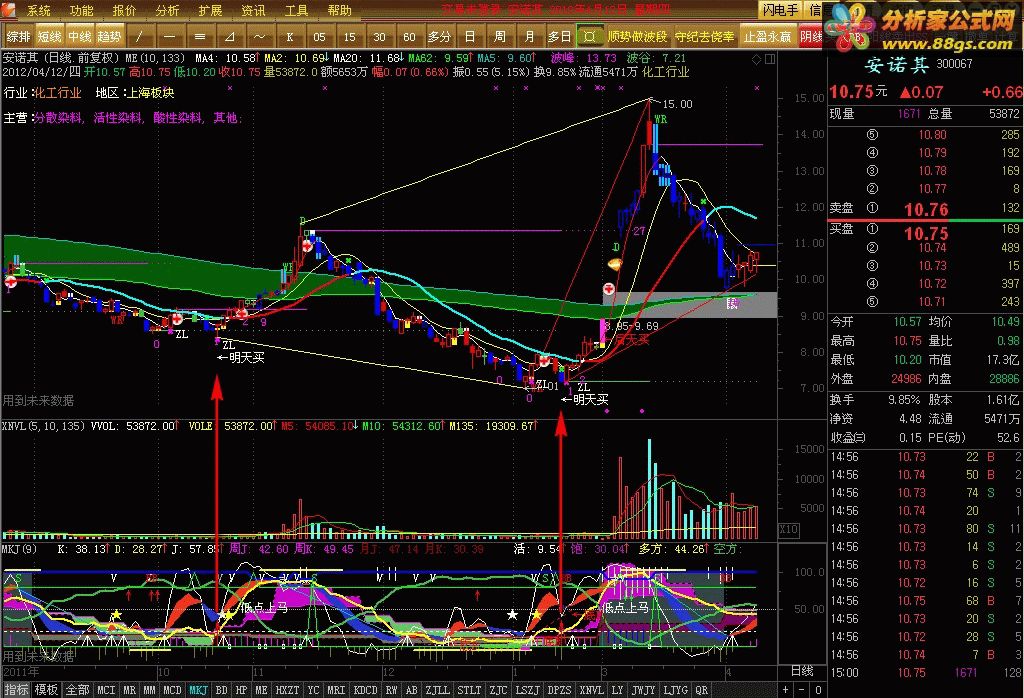
Task: Switch to daily period 日
Action: 470,37
